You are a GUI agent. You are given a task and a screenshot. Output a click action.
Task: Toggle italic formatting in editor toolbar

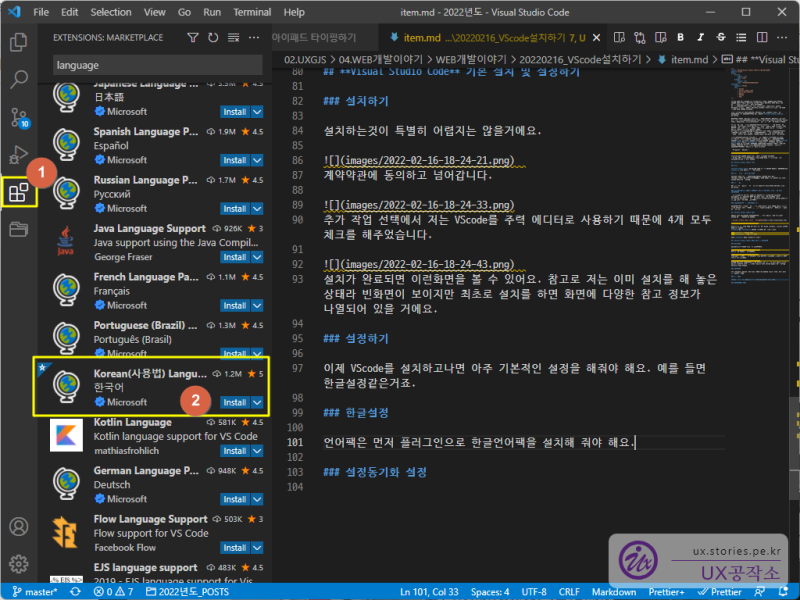click(x=701, y=37)
